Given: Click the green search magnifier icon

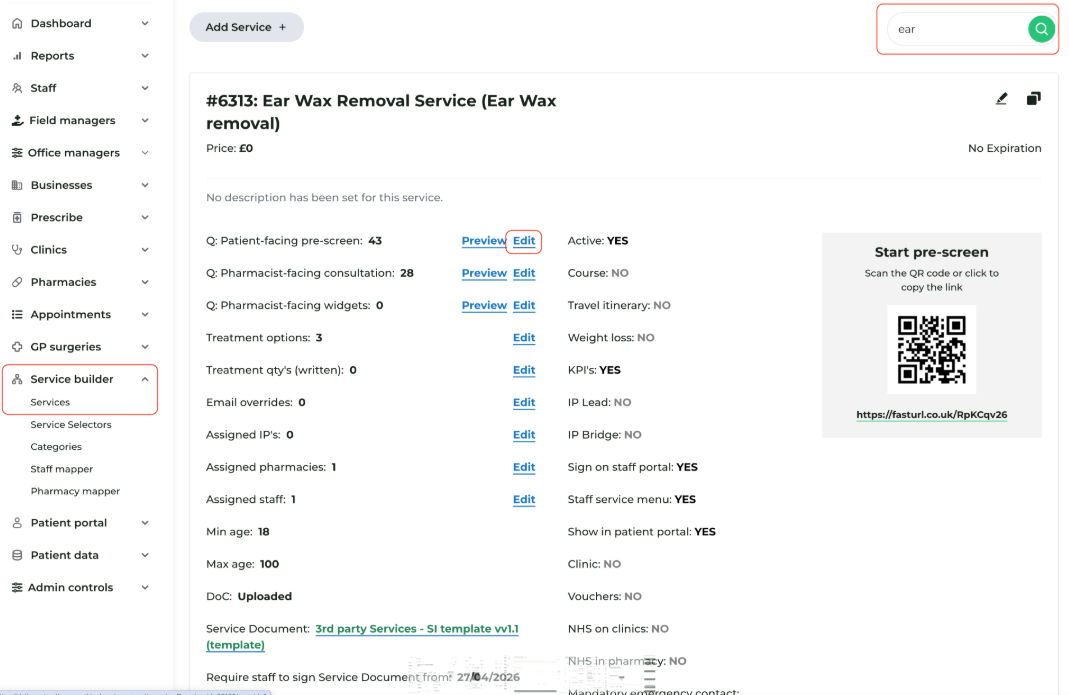Looking at the screenshot, I should click(1041, 29).
